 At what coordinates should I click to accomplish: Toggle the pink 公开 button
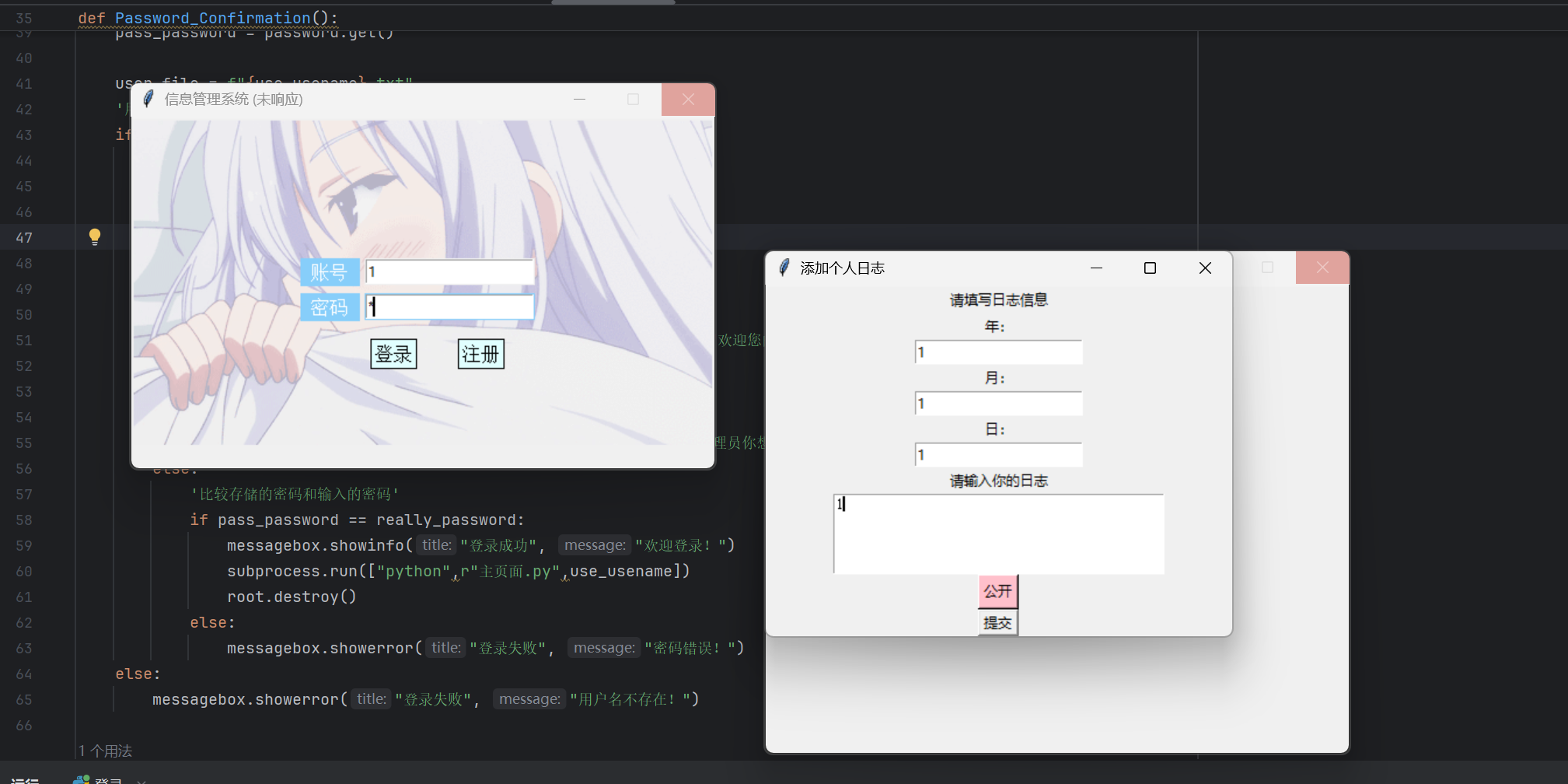coord(998,591)
